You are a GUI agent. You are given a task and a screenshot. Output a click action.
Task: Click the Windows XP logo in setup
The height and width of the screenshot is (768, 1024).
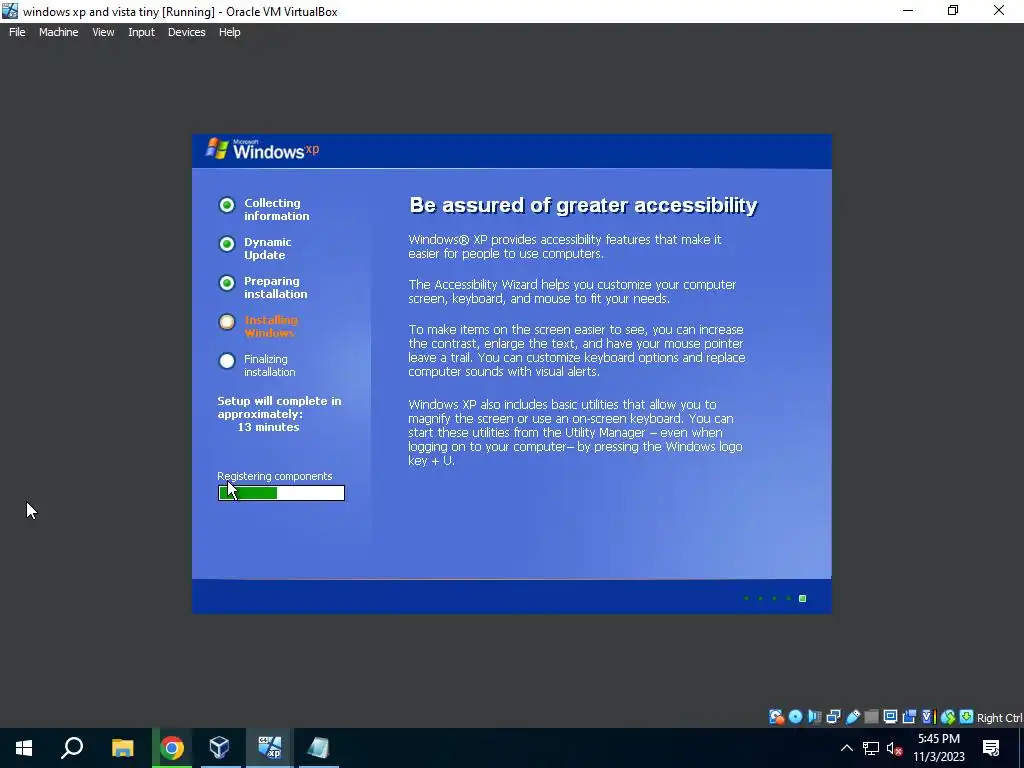click(x=262, y=149)
